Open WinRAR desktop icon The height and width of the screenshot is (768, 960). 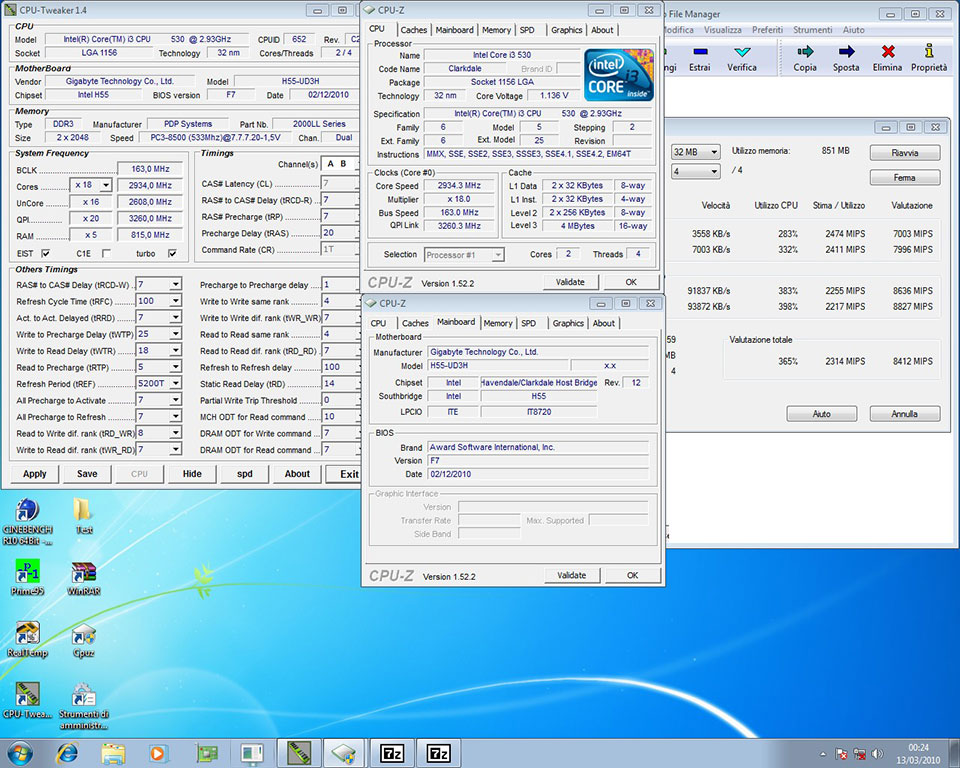click(x=83, y=579)
